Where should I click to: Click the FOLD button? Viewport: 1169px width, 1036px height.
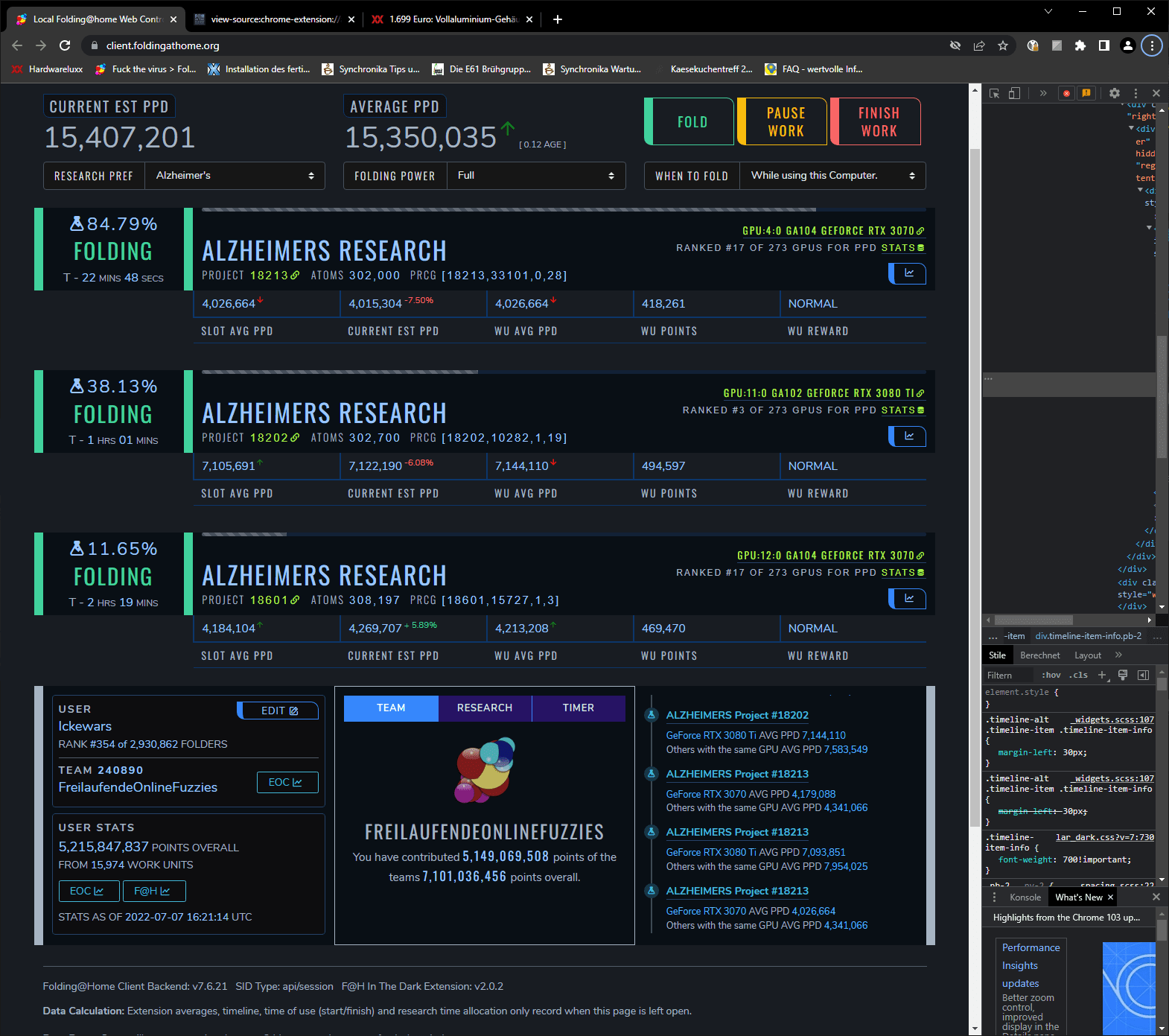[x=689, y=121]
